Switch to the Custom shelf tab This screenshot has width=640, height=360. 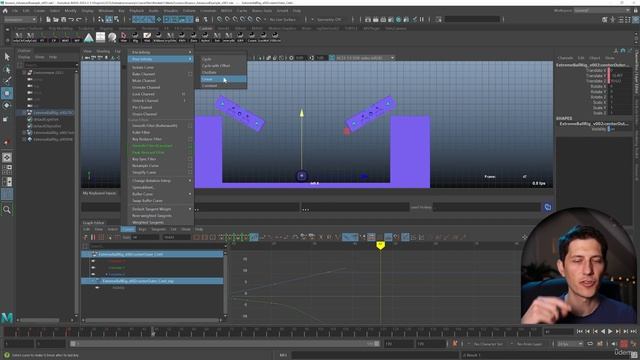[x=205, y=29]
